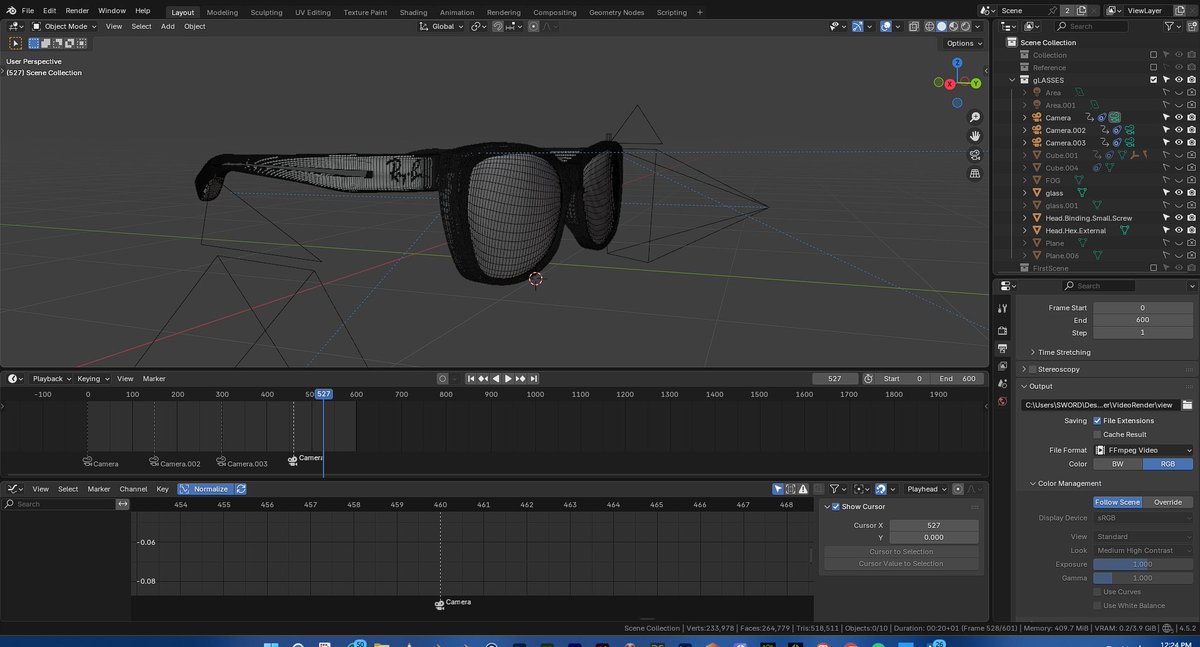The height and width of the screenshot is (647, 1200).
Task: Toggle Head.Hex.External viewport visibility
Action: coord(1179,230)
